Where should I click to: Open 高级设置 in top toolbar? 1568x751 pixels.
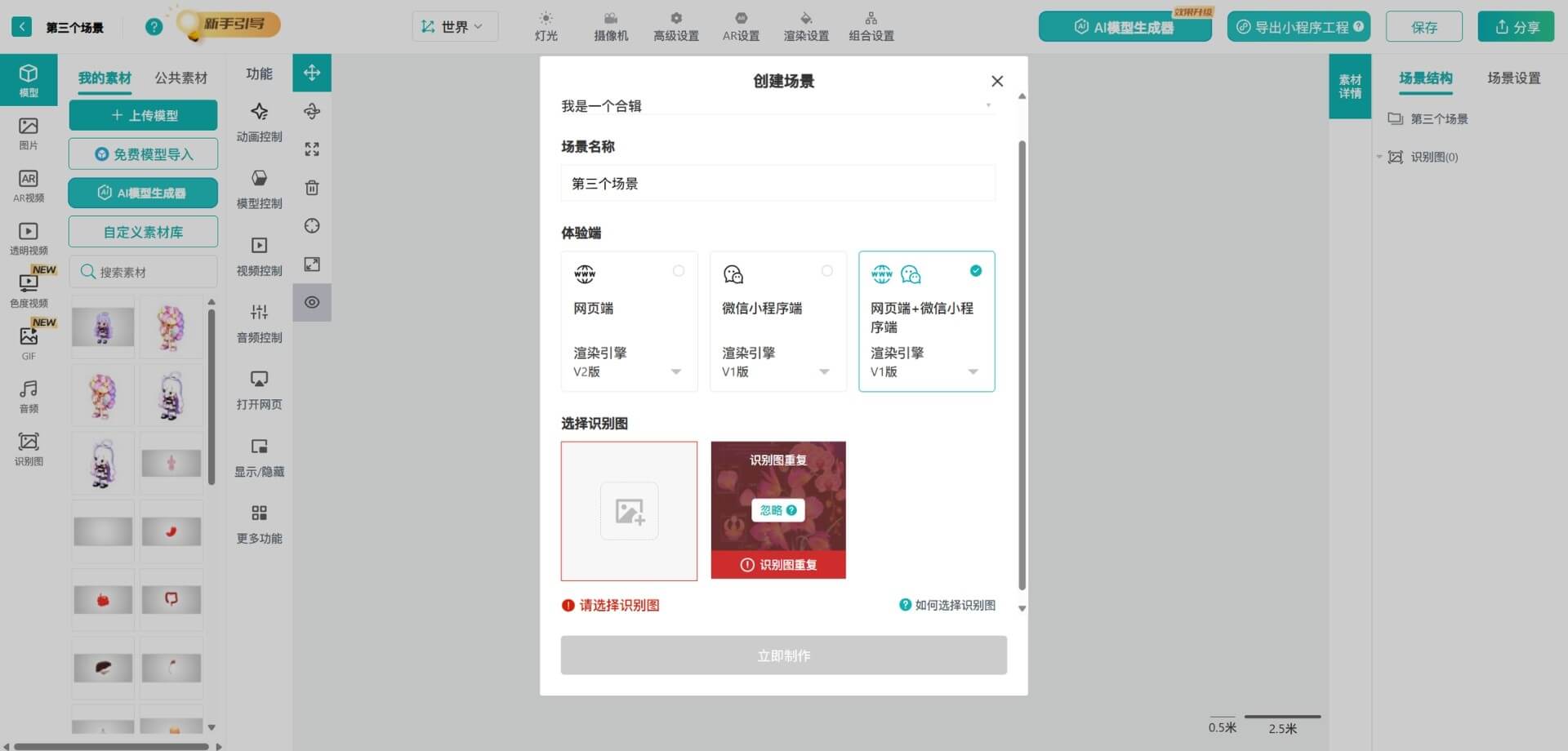click(x=676, y=27)
